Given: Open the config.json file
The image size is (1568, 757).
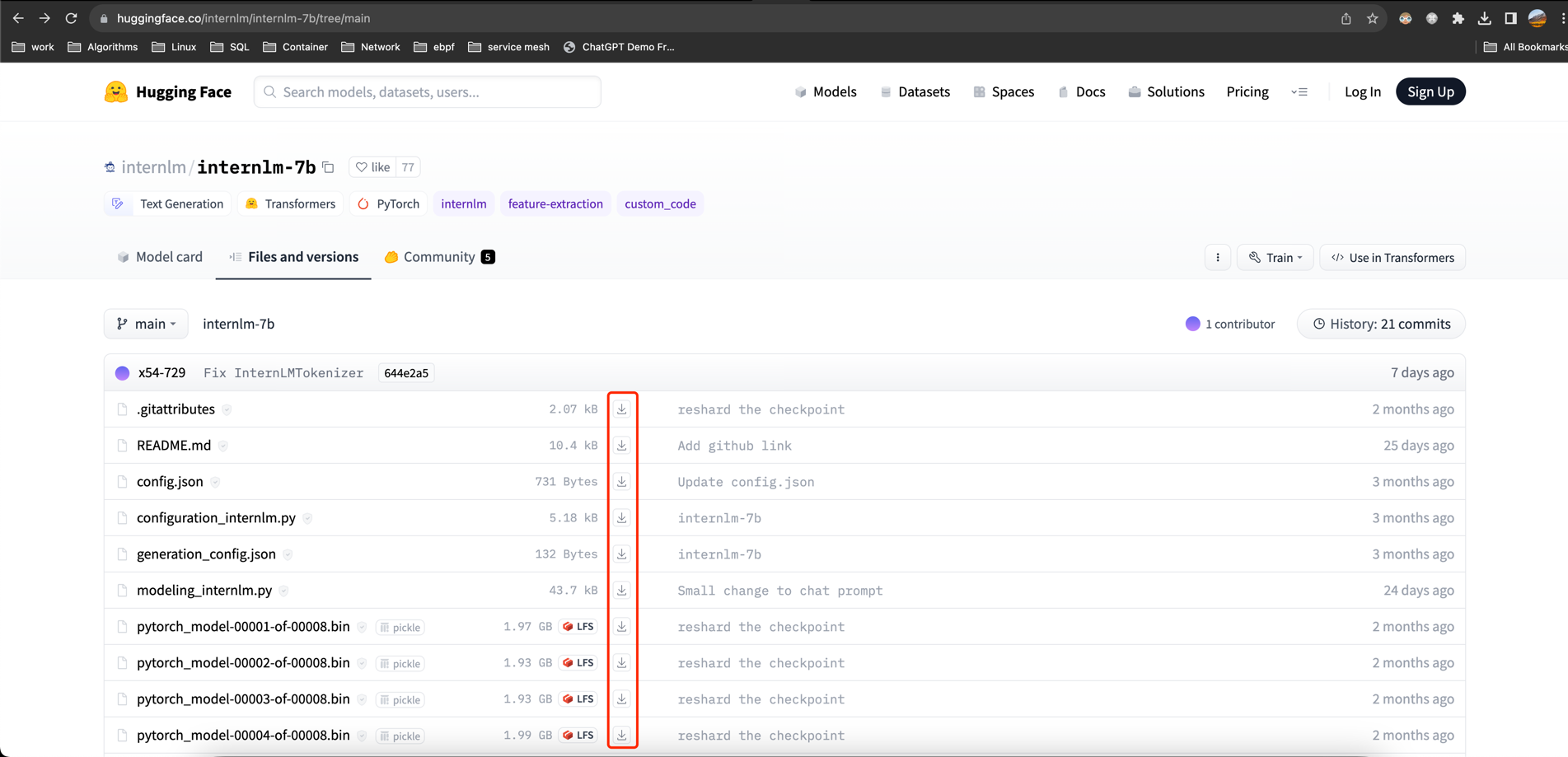Looking at the screenshot, I should tap(170, 482).
